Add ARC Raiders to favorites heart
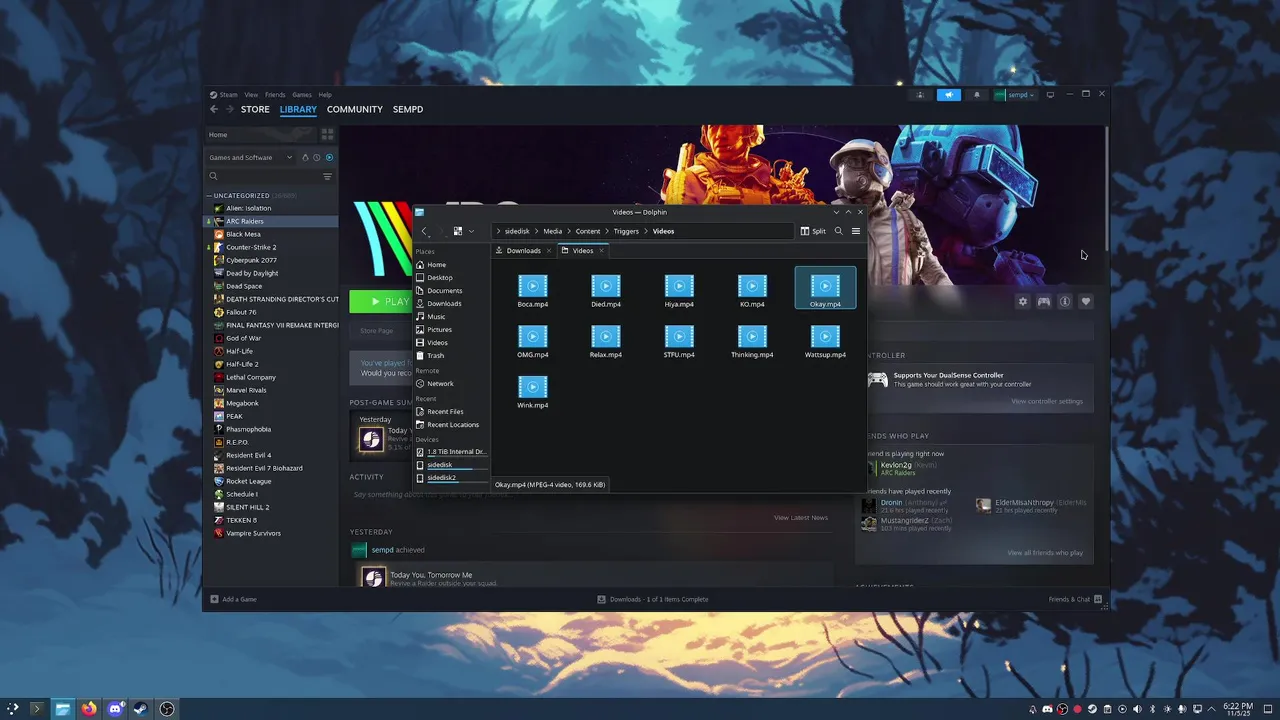 [x=1086, y=301]
